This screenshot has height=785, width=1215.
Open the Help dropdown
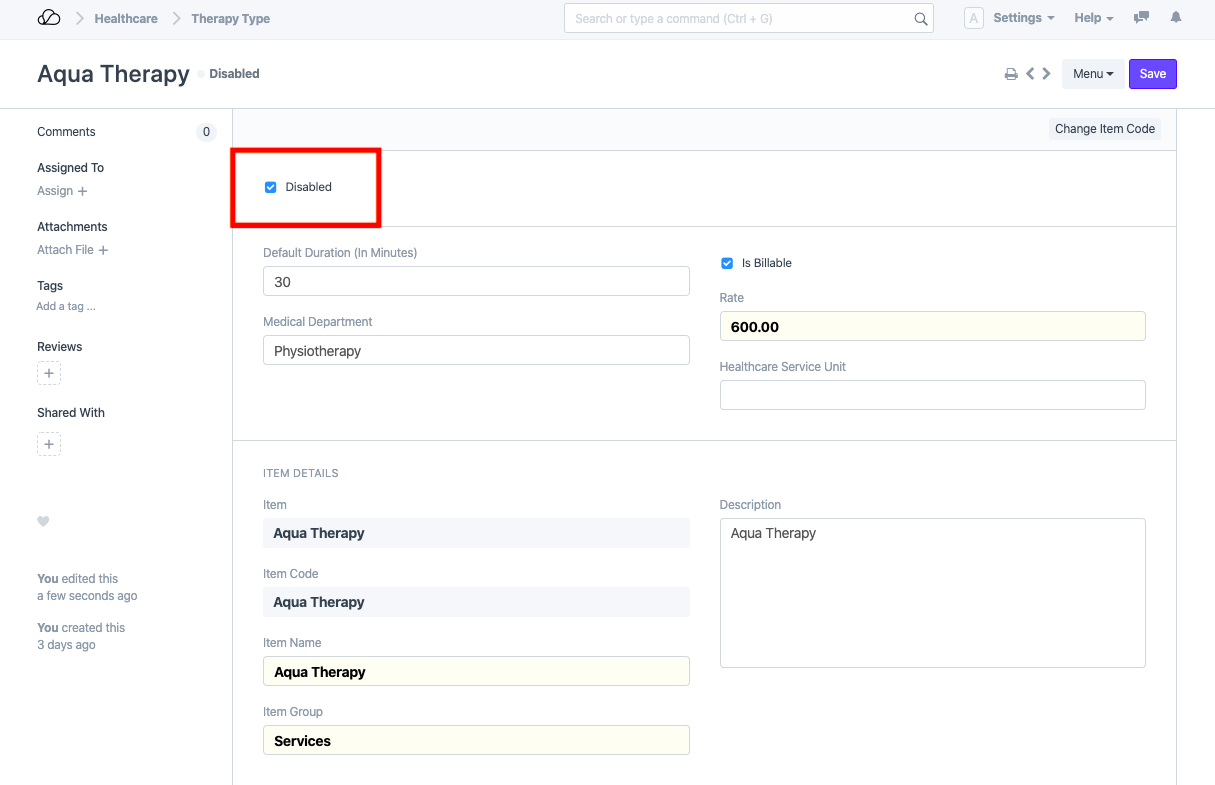click(1093, 18)
